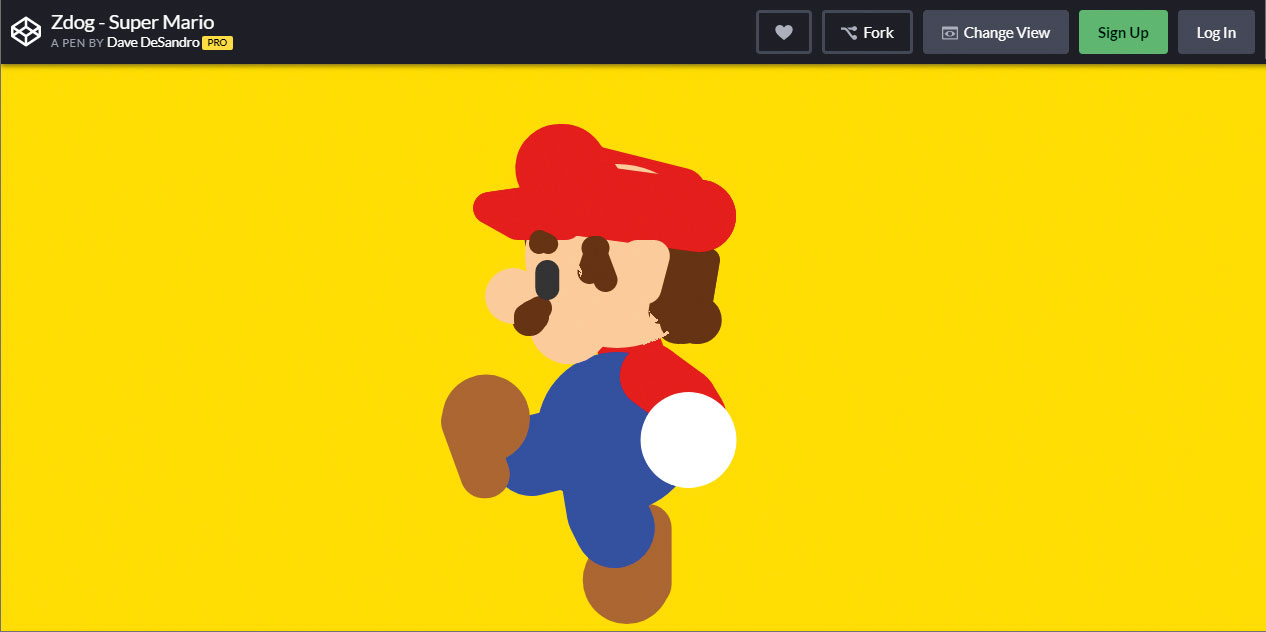Click the green Sign Up button
The image size is (1266, 632).
[x=1123, y=32]
